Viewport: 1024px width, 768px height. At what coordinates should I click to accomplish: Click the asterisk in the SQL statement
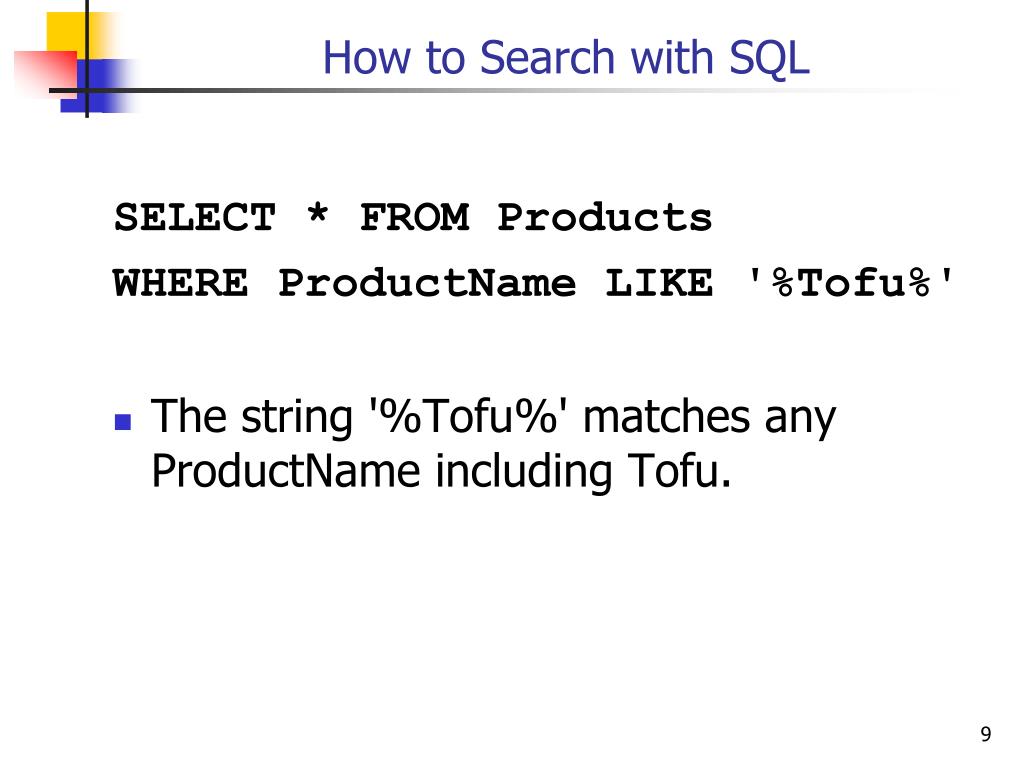(x=317, y=213)
